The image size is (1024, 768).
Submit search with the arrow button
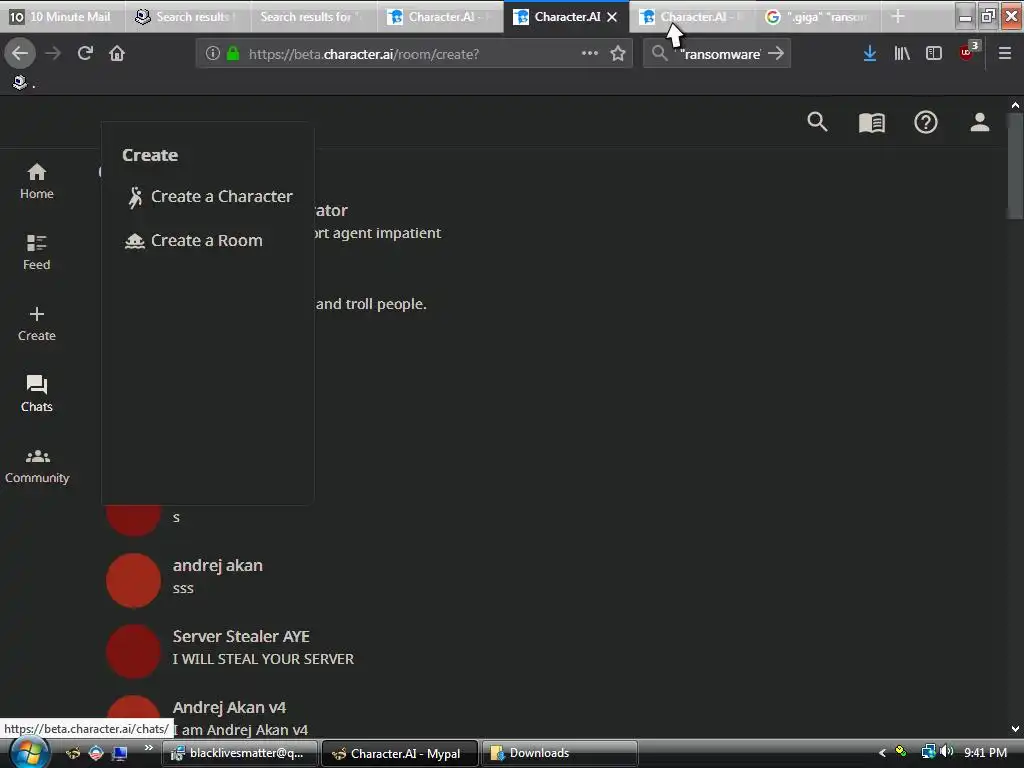pyautogui.click(x=776, y=54)
